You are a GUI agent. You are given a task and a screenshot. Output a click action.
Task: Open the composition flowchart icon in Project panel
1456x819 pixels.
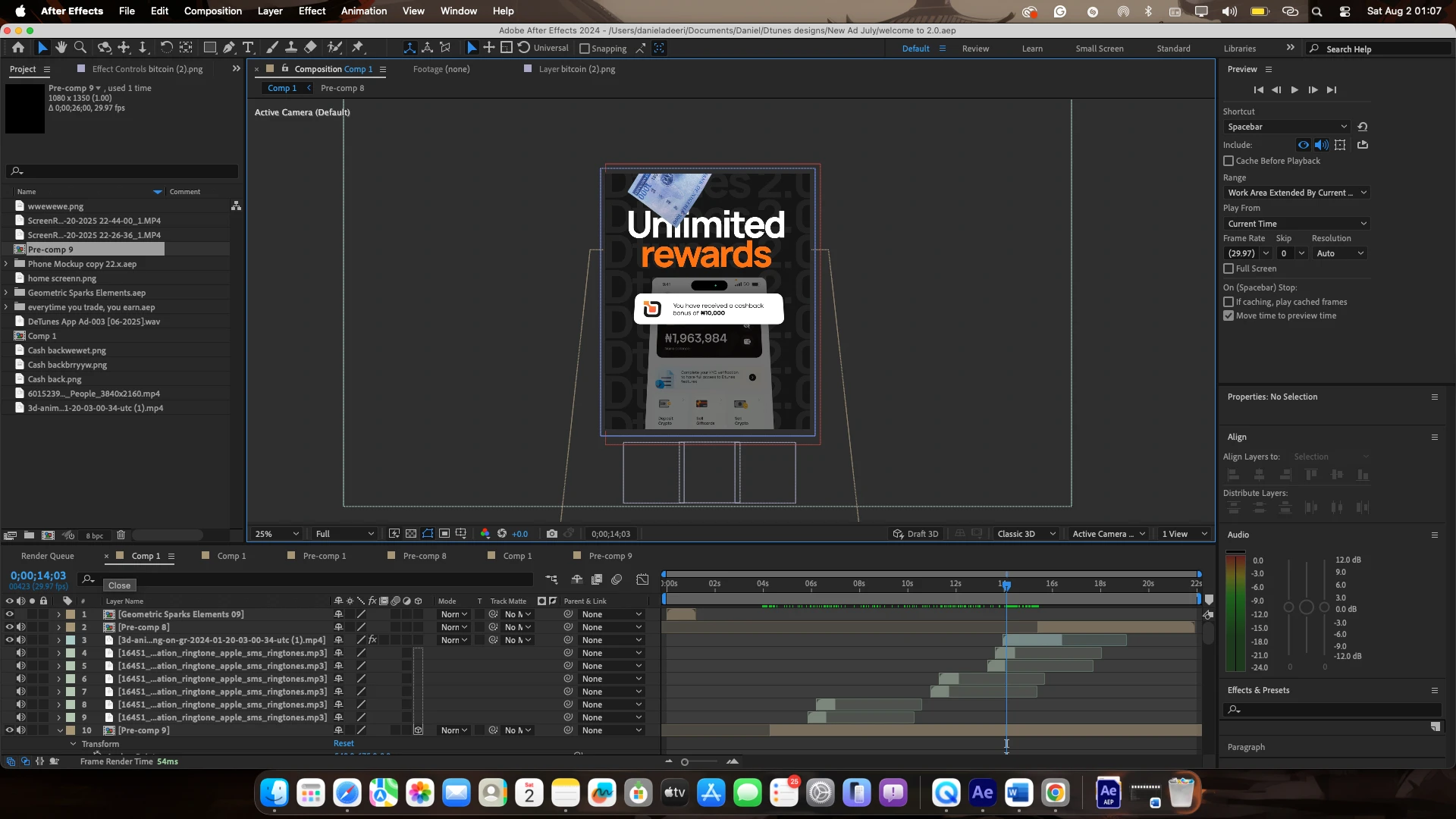click(x=237, y=206)
